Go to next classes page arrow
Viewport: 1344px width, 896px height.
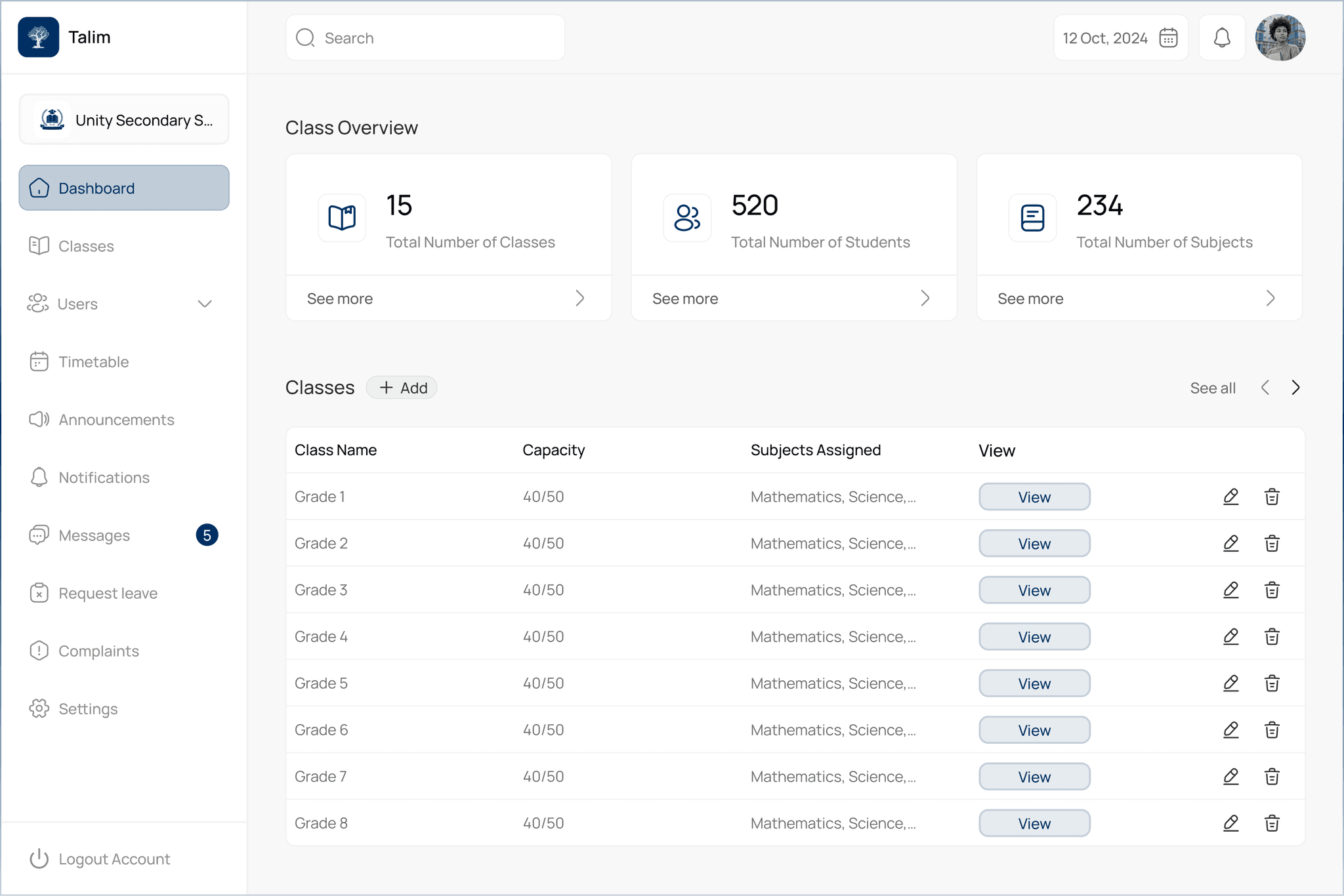(x=1295, y=388)
